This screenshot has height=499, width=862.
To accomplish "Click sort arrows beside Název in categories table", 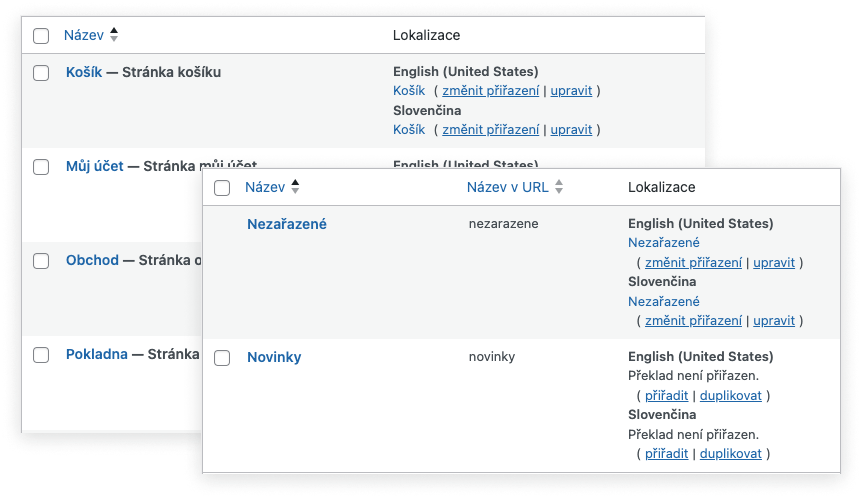I will [295, 187].
